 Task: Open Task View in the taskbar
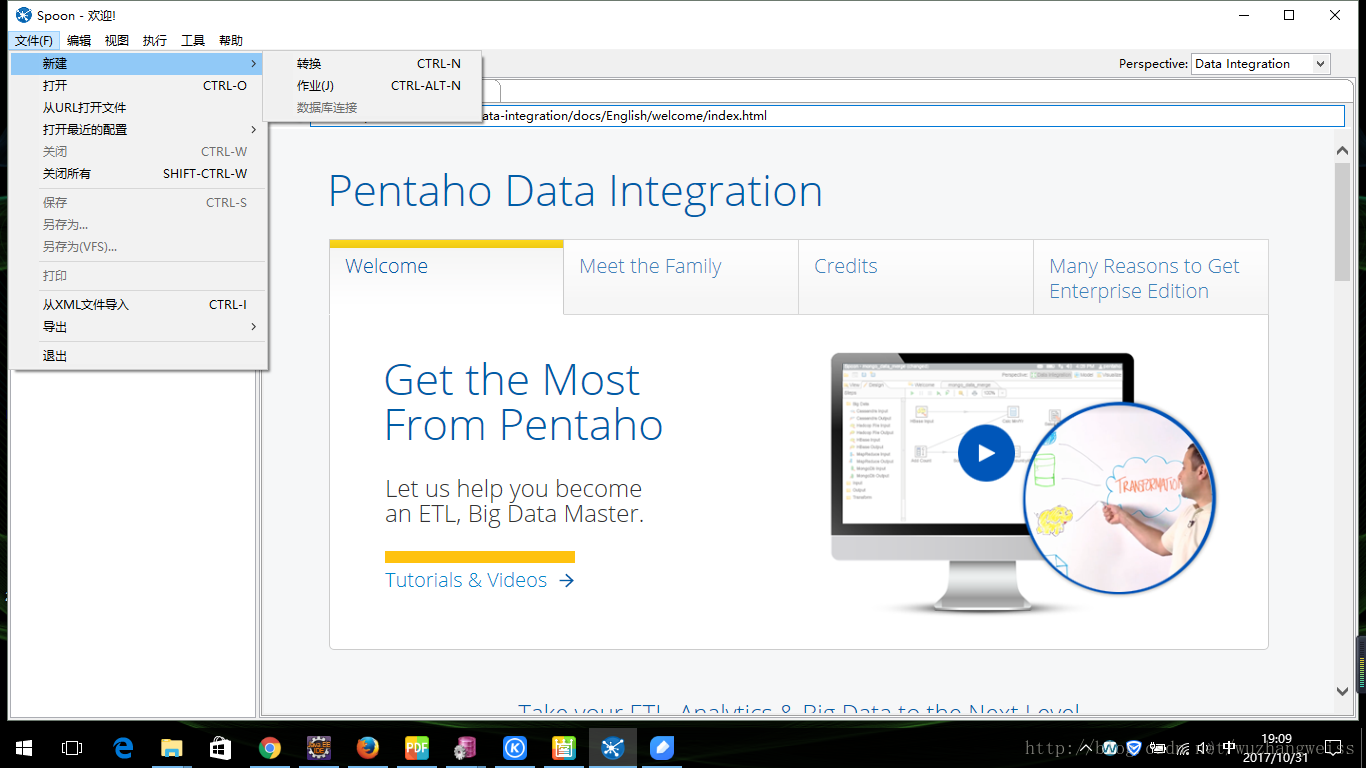[72, 747]
